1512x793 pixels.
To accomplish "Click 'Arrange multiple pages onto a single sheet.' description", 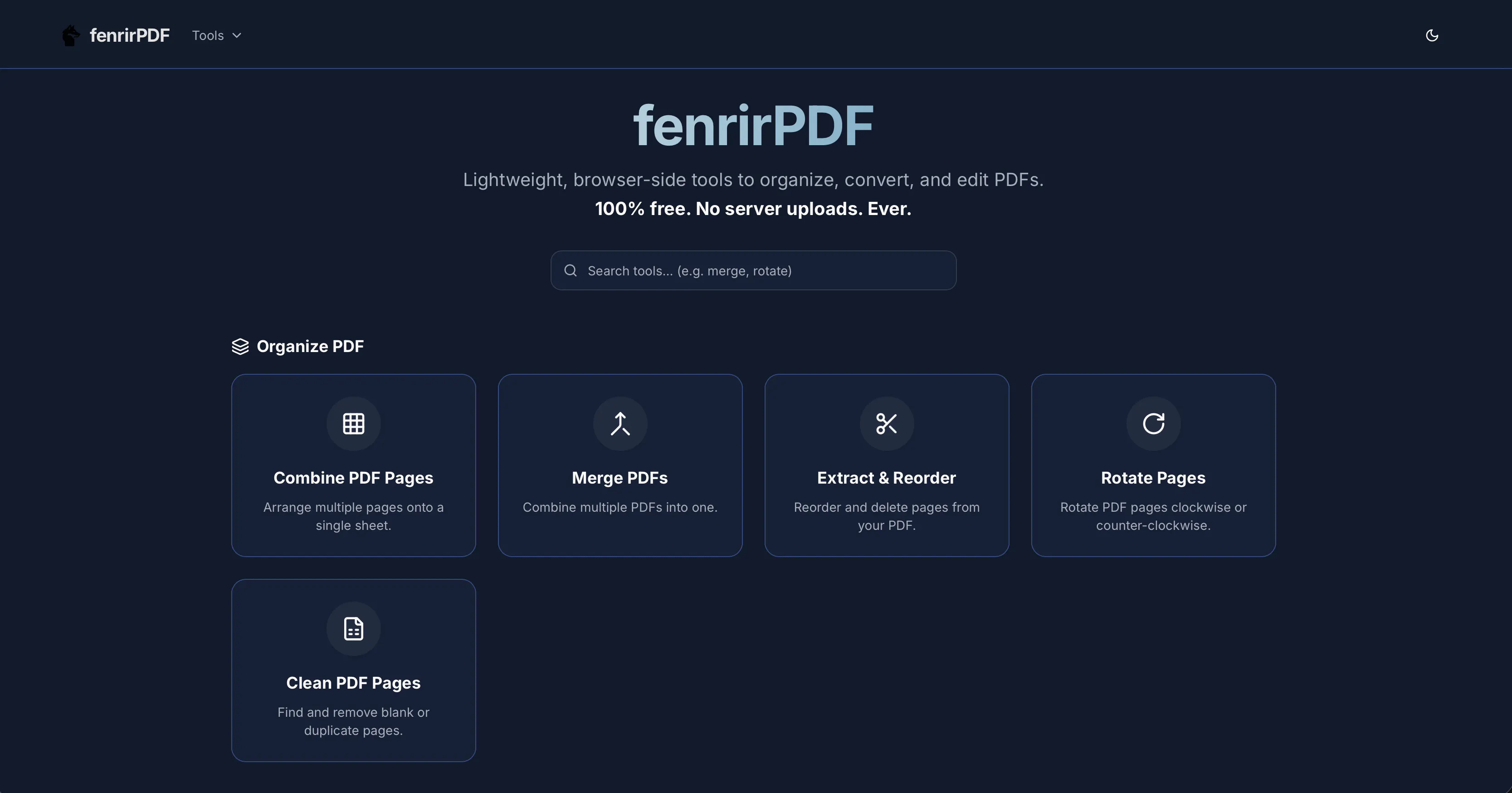I will point(353,516).
